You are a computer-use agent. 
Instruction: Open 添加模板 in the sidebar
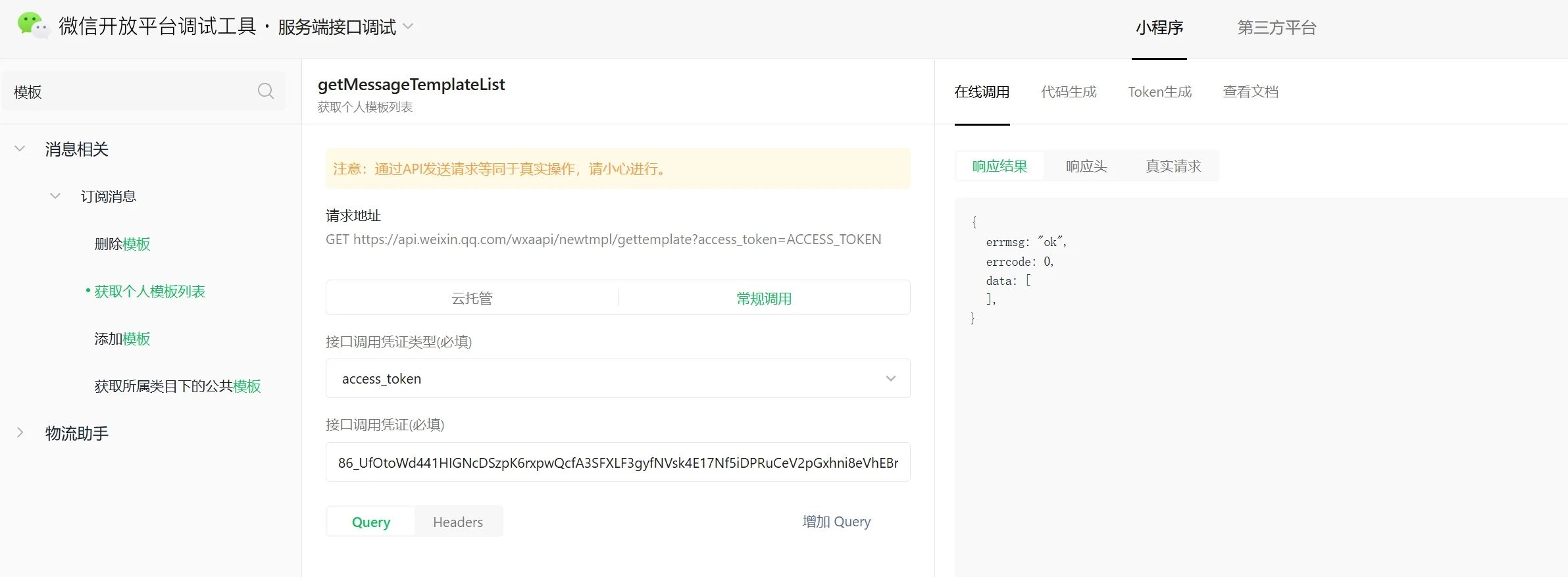(x=122, y=339)
